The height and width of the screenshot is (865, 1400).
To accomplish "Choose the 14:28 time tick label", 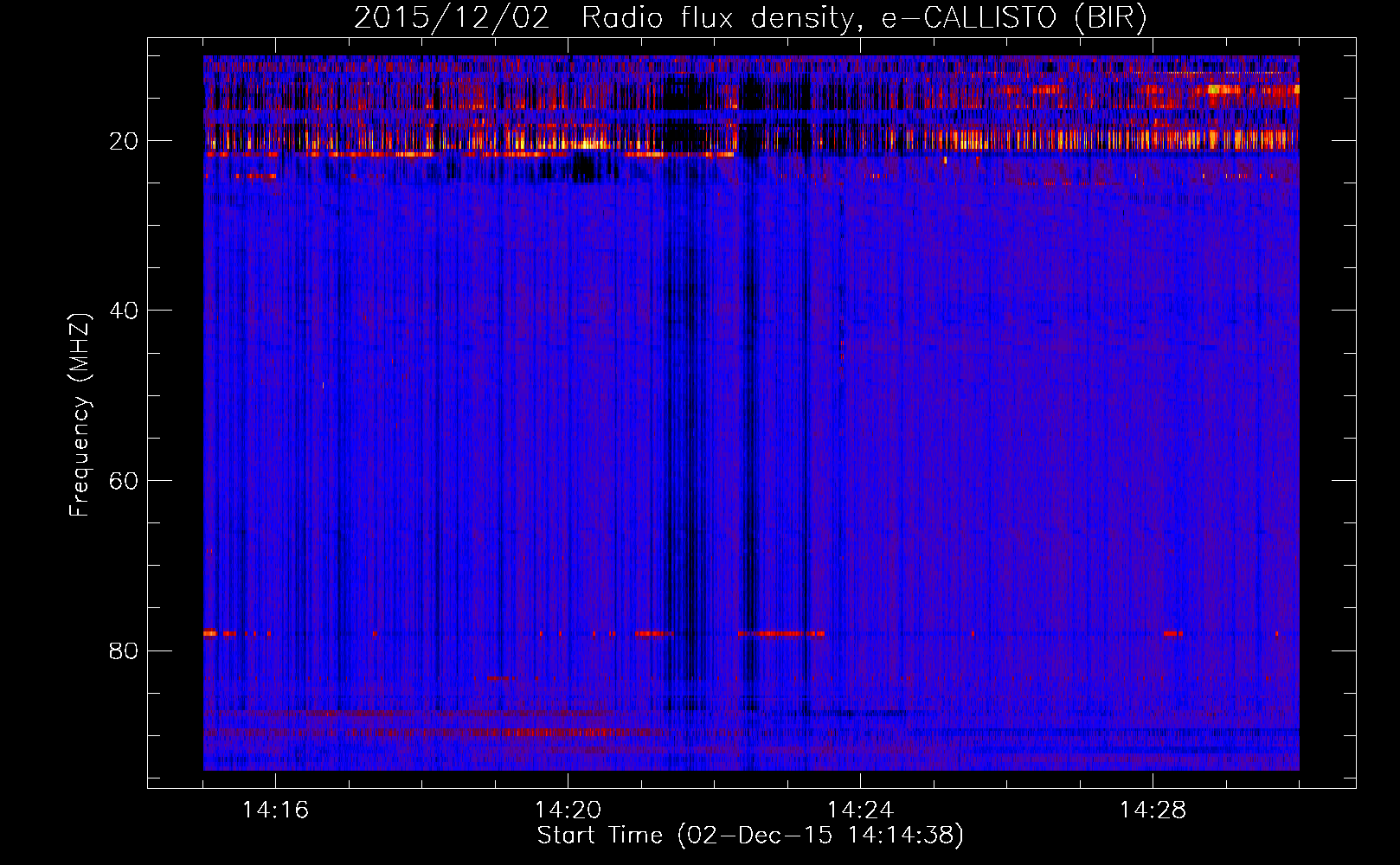I will point(1153,810).
